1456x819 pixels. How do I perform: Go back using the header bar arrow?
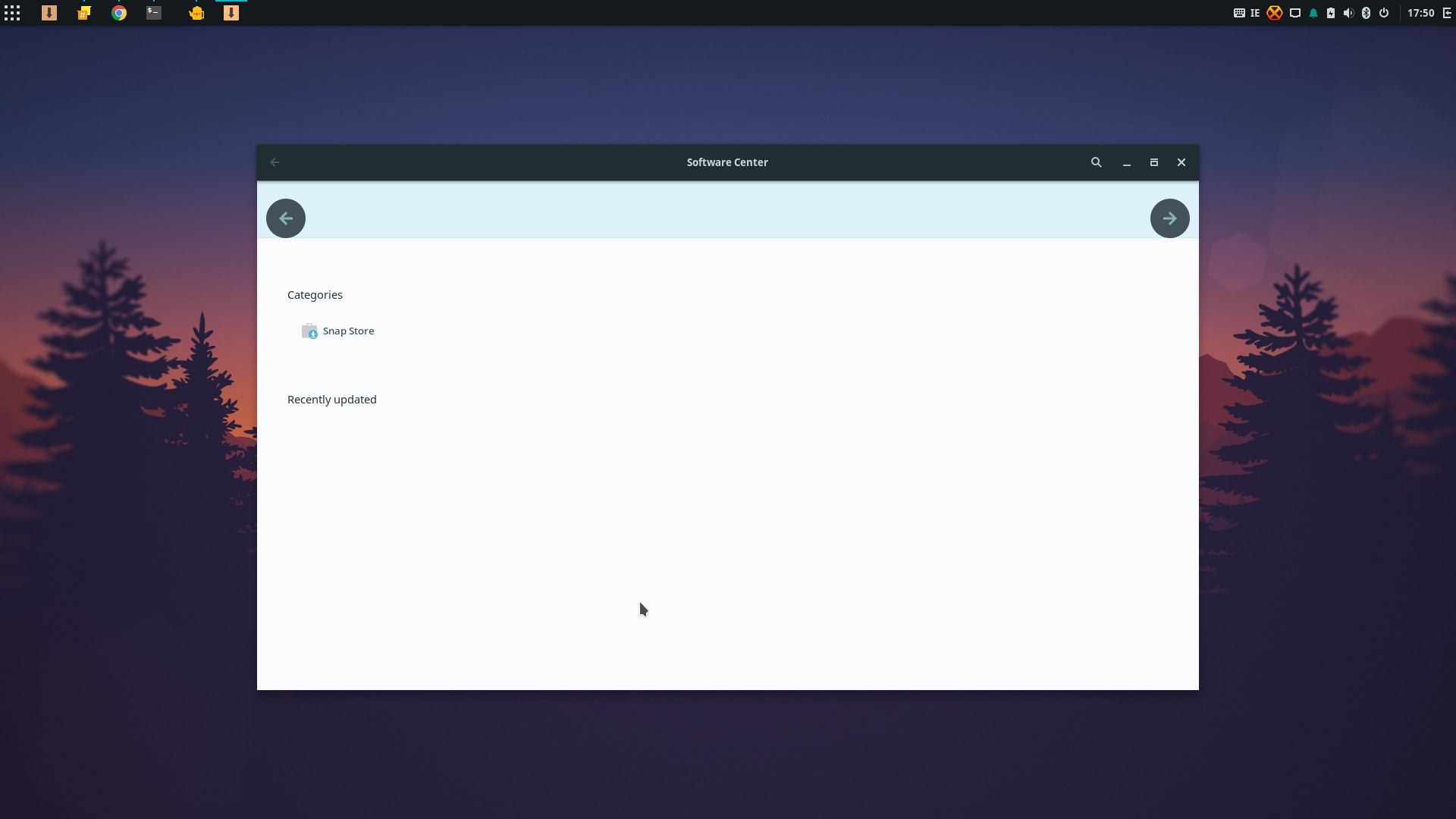pyautogui.click(x=275, y=162)
